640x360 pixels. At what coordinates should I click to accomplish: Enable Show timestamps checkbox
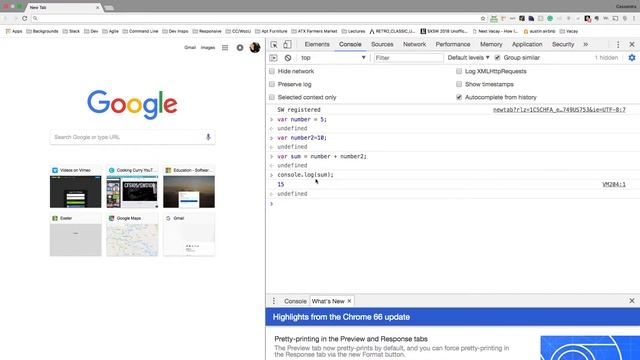click(459, 84)
